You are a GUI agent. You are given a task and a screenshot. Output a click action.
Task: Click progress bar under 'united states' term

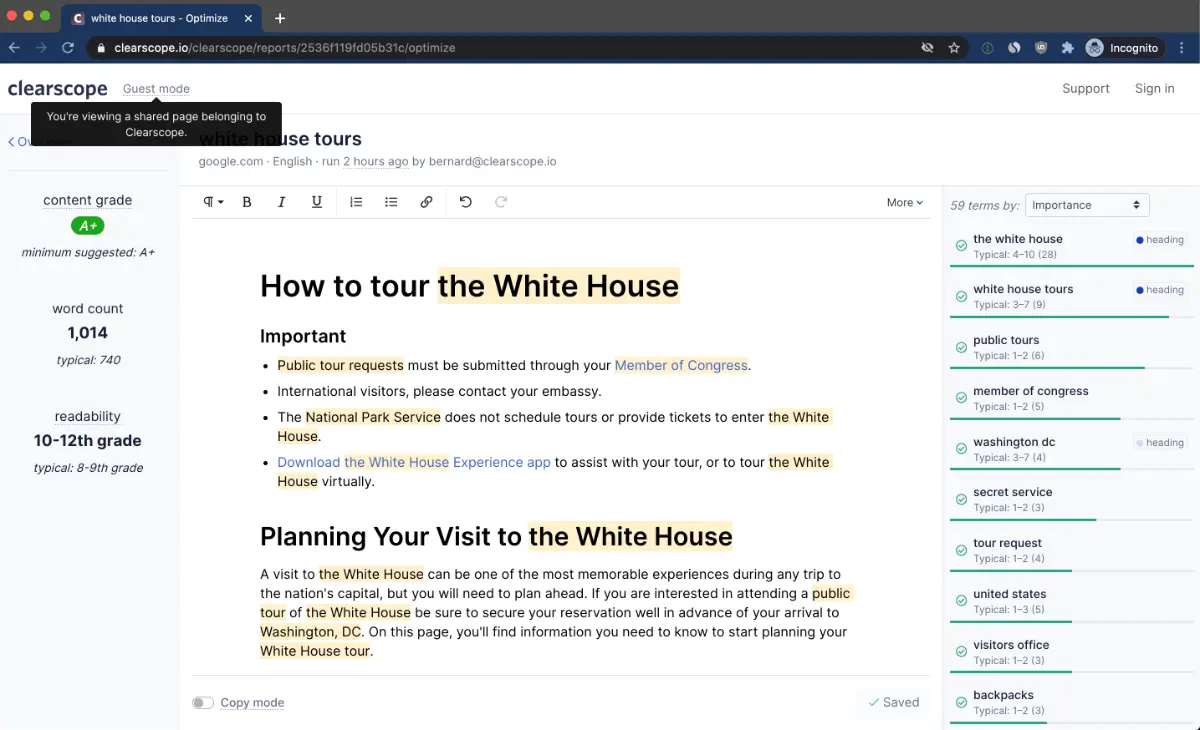tap(1071, 621)
